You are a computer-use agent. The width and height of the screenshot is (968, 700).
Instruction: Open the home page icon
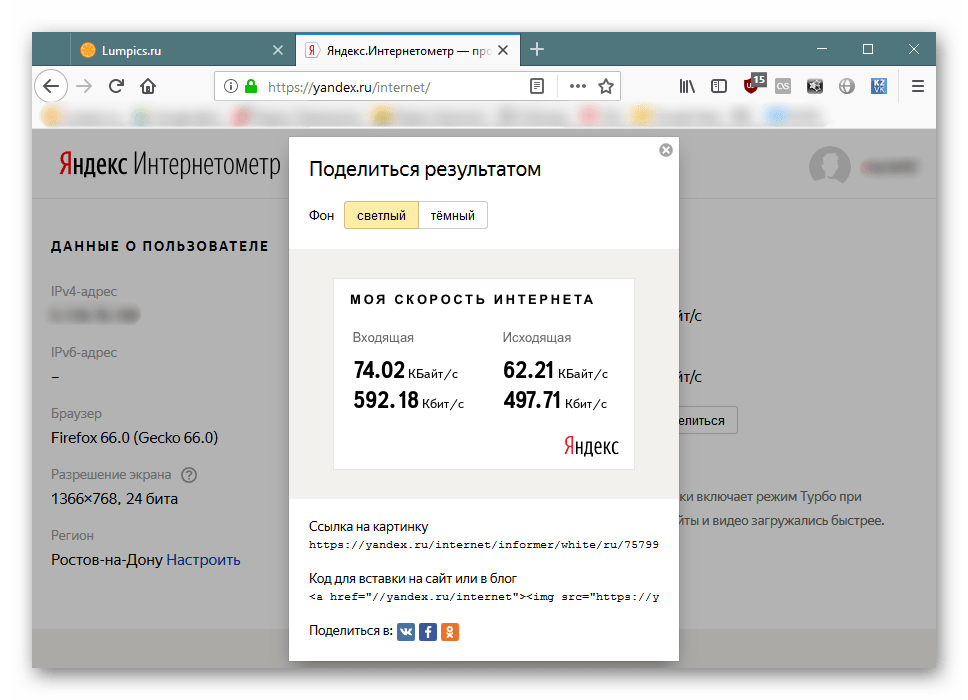(x=148, y=86)
